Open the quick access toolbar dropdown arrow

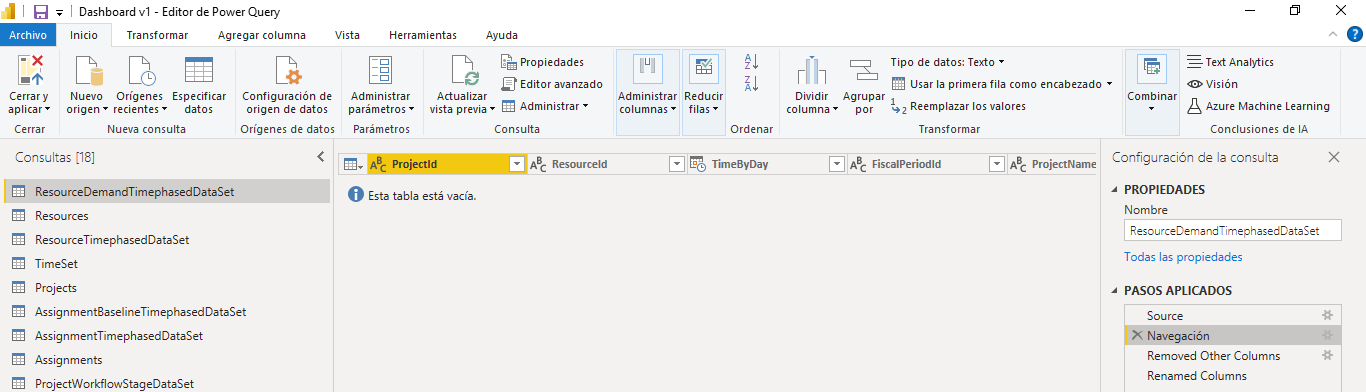click(59, 12)
